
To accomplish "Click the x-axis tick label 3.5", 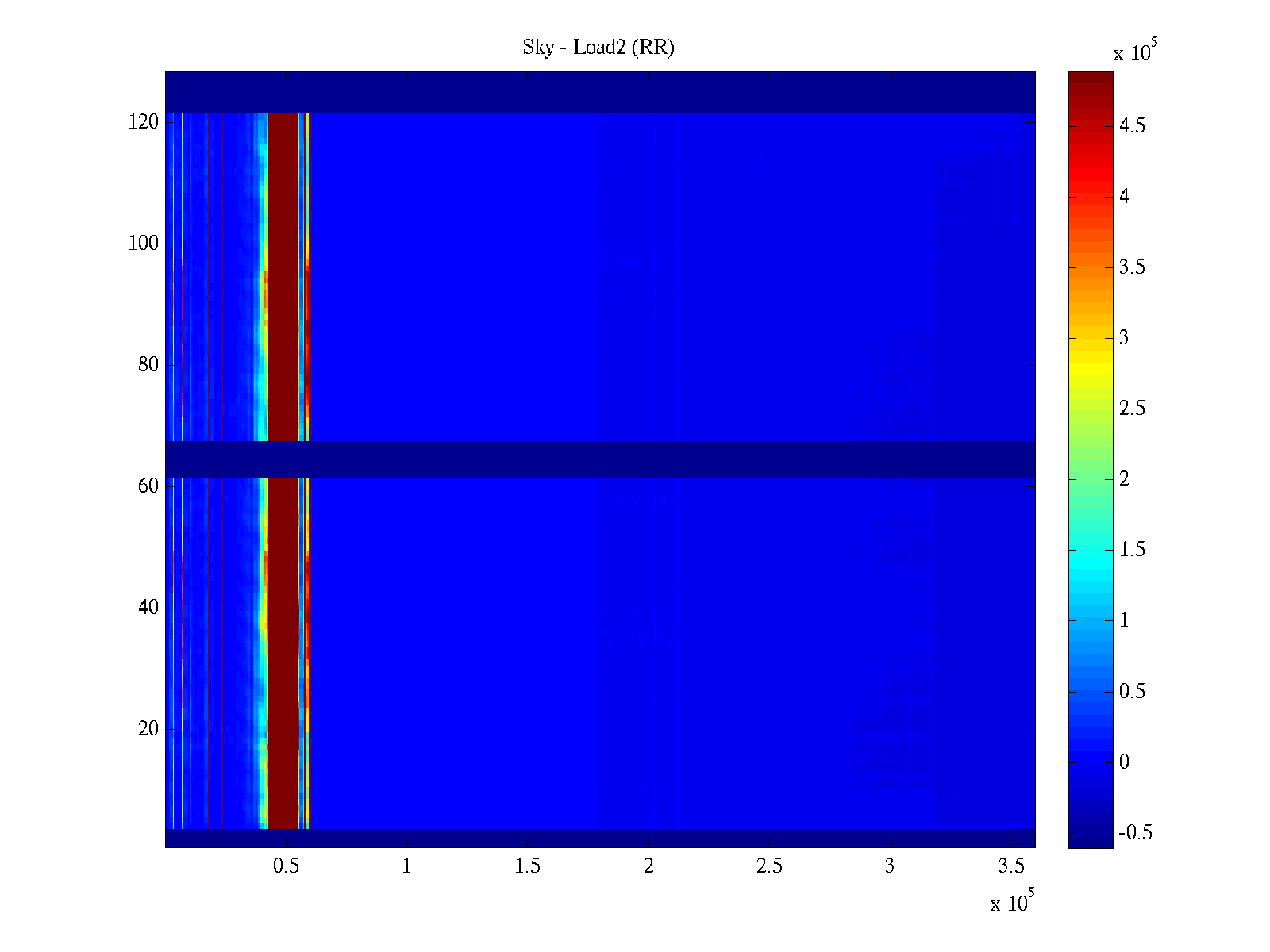I will [x=1011, y=866].
